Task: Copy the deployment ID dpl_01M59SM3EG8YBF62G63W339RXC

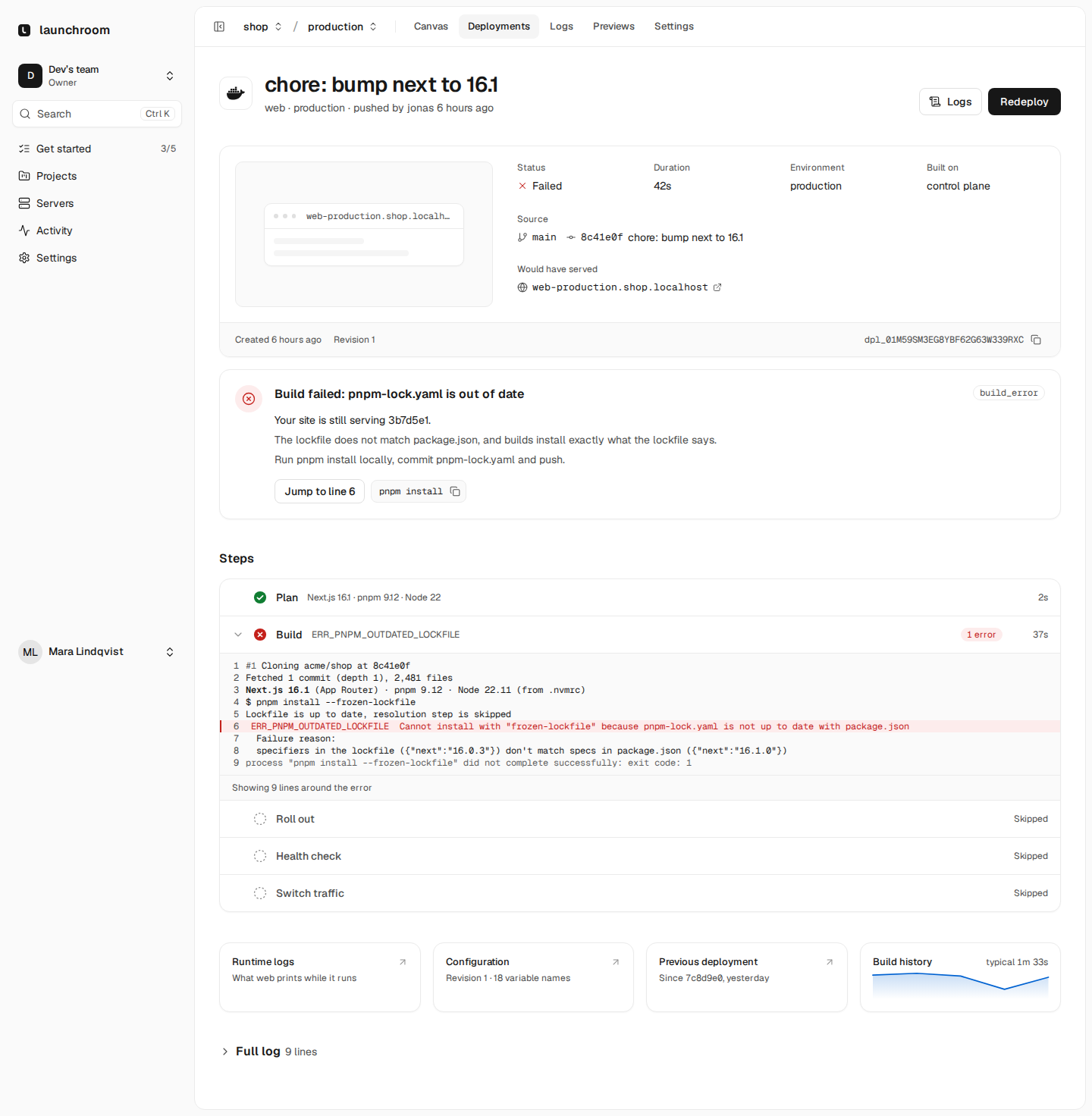Action: (x=1036, y=340)
